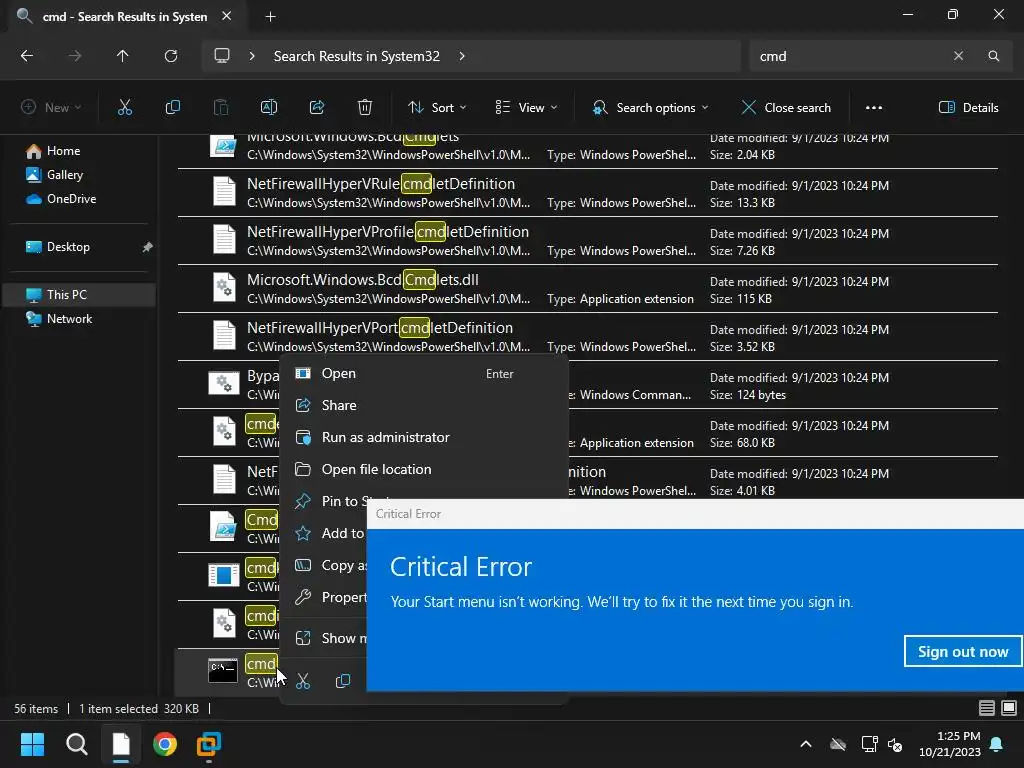Open the Sort dropdown

(437, 108)
